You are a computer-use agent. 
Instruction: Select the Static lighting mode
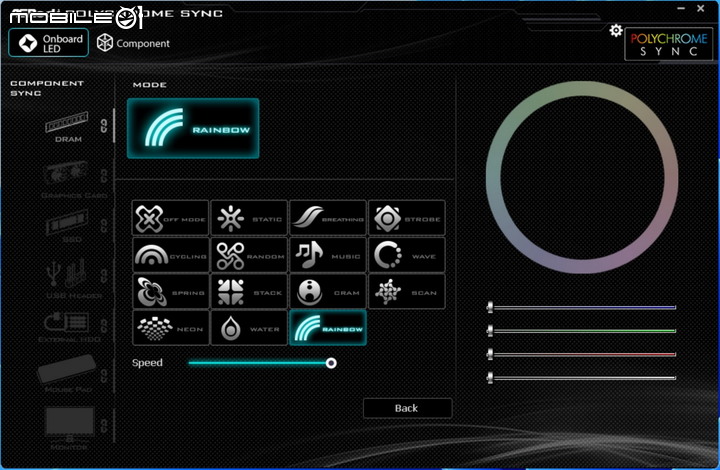[249, 218]
